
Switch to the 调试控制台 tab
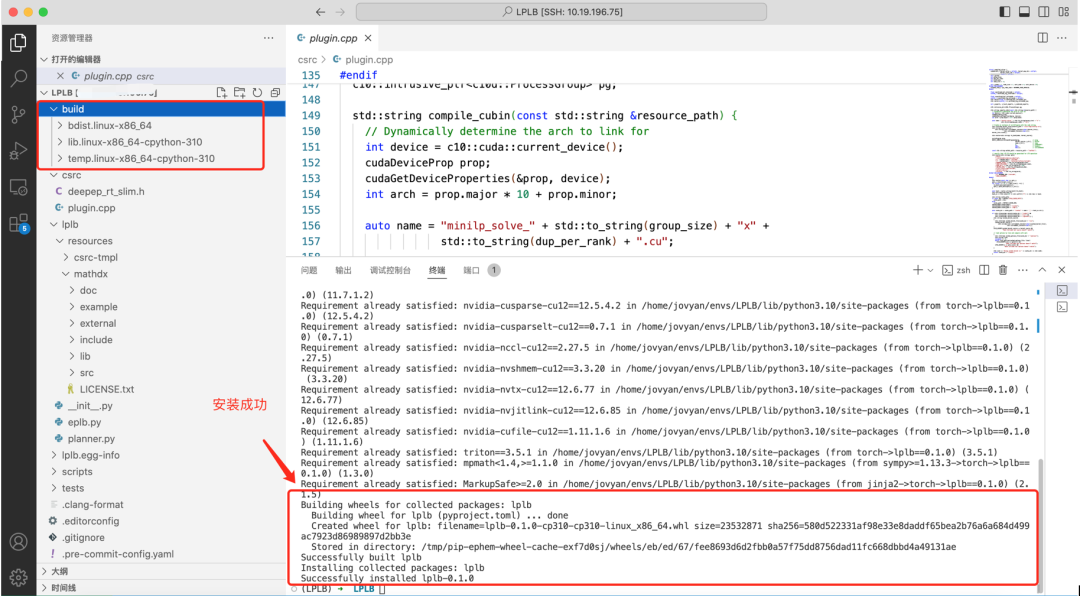click(390, 270)
